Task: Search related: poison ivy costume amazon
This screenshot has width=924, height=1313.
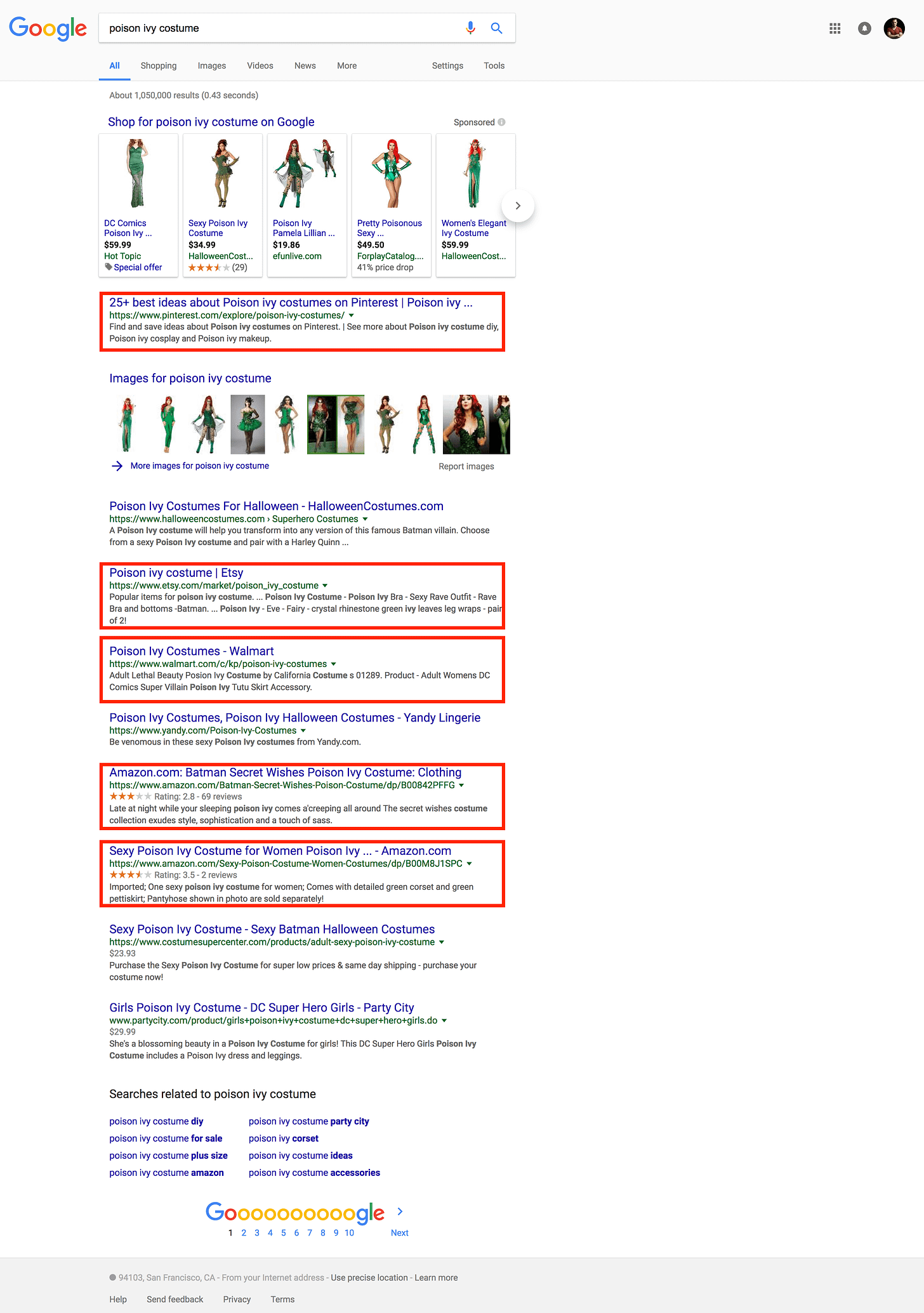Action: point(166,1173)
